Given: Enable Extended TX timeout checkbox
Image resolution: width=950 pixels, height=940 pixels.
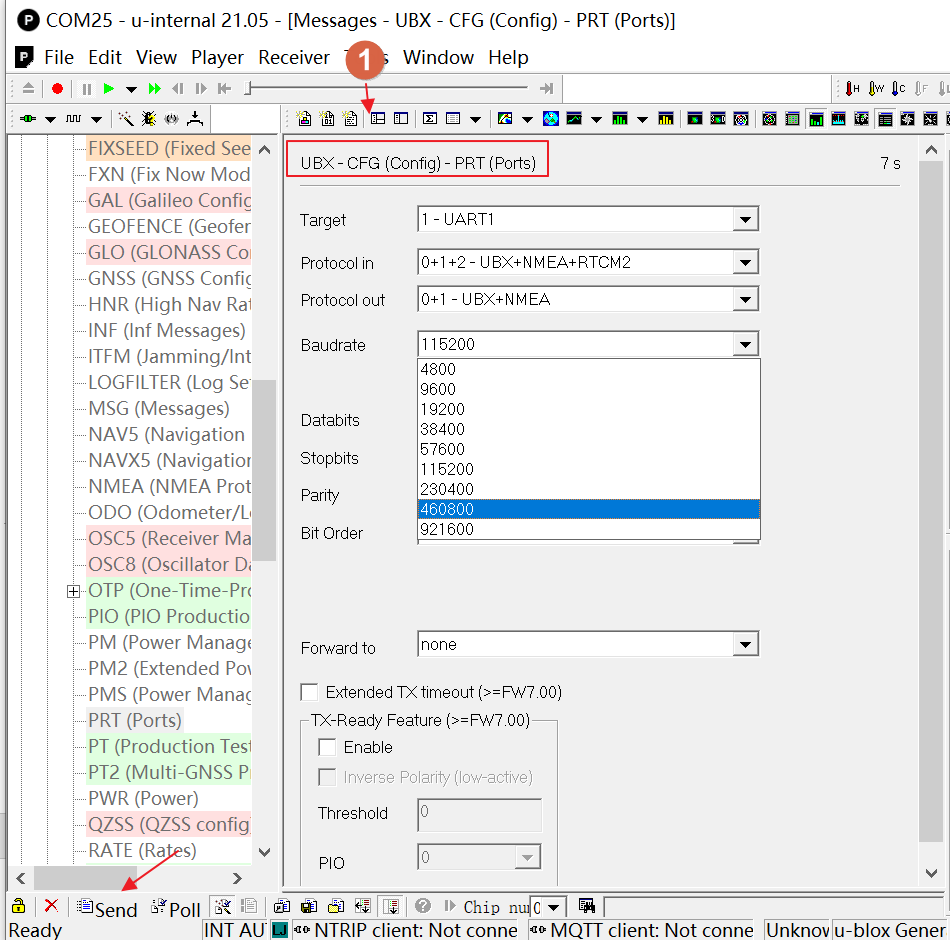Looking at the screenshot, I should click(x=309, y=692).
